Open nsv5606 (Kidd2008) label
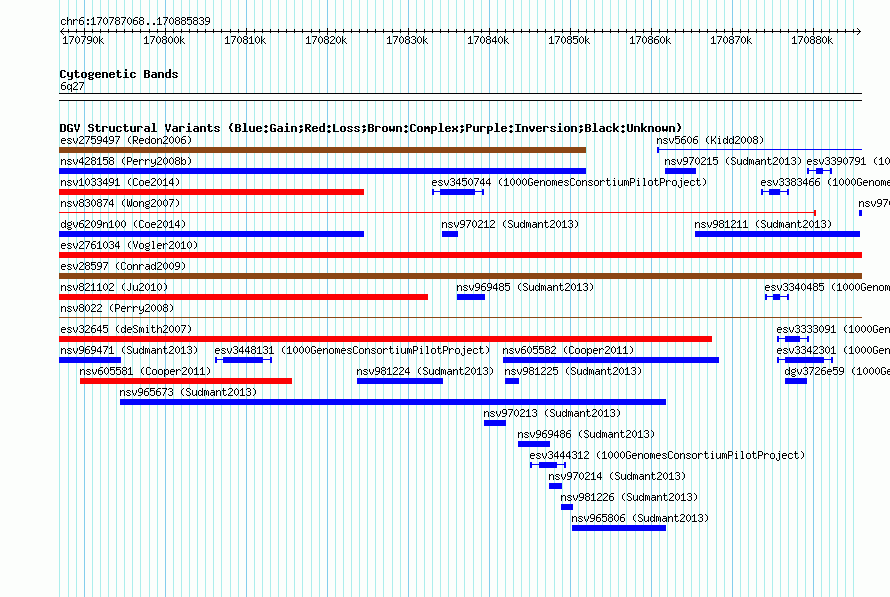This screenshot has width=890, height=597. coord(710,140)
